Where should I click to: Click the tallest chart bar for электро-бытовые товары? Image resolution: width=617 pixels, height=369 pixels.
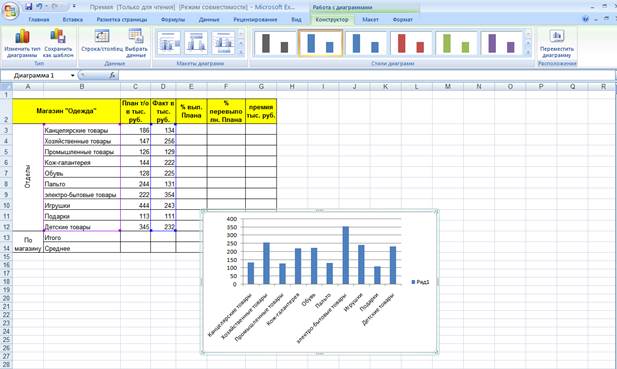(x=345, y=255)
